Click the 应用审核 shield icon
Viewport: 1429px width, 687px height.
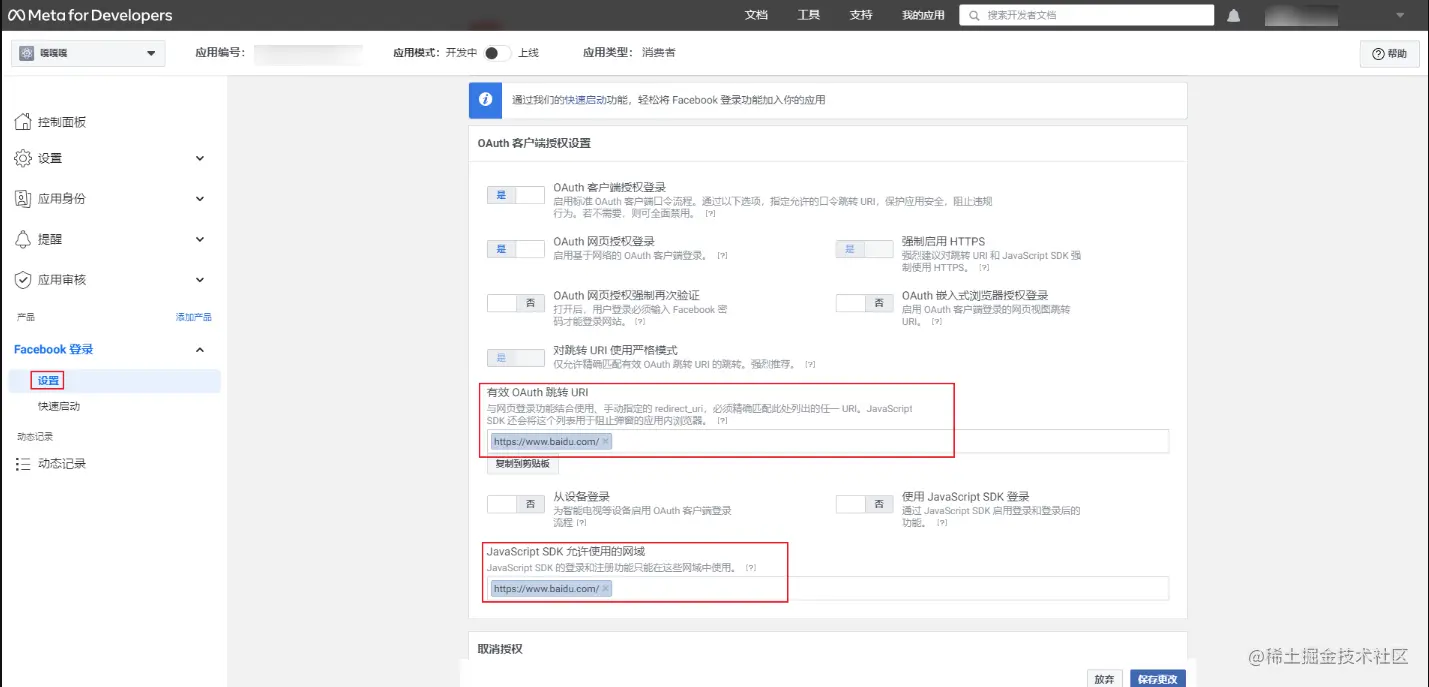click(x=23, y=280)
